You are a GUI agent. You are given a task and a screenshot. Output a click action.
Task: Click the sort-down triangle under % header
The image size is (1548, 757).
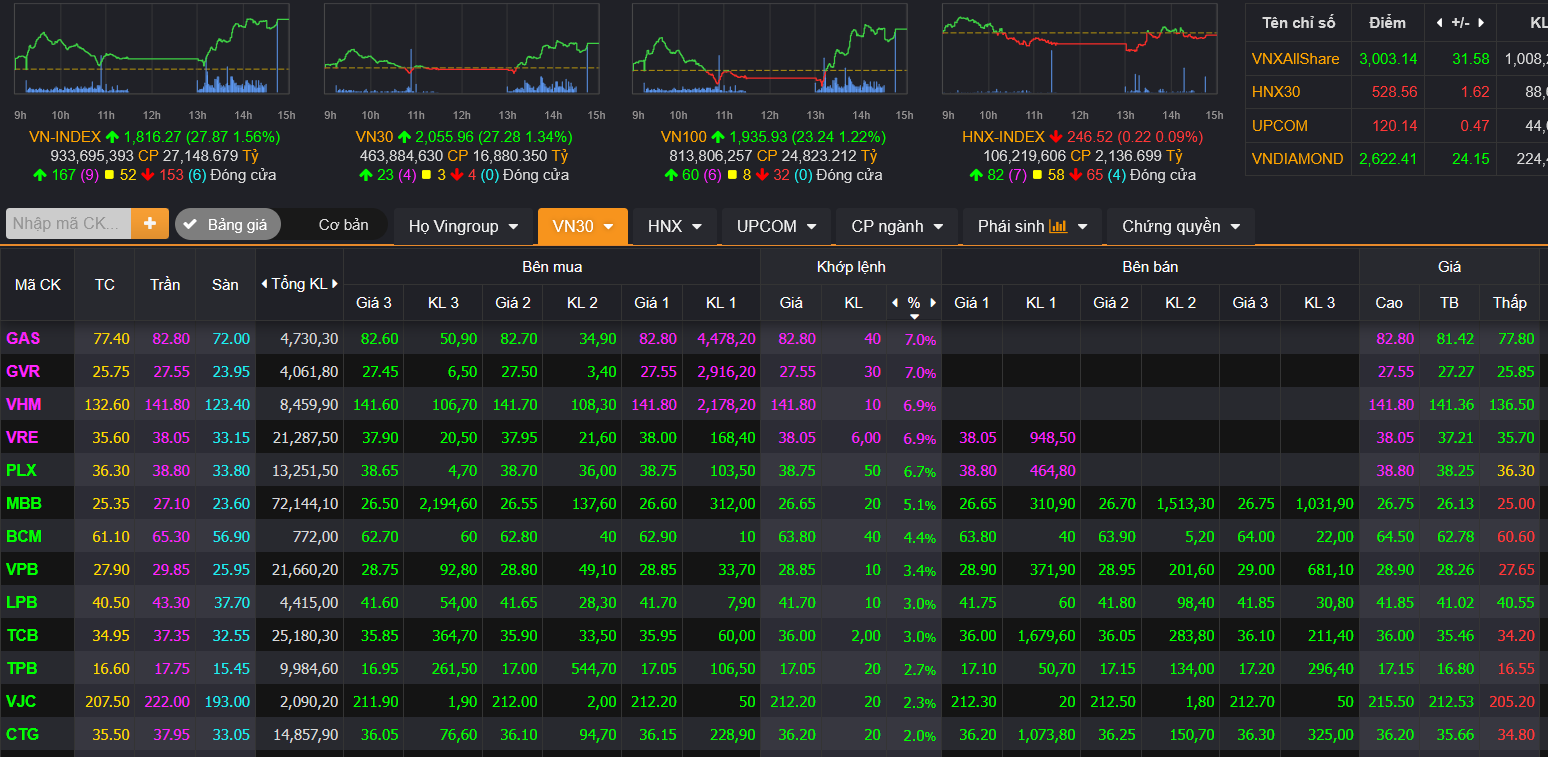coord(914,316)
